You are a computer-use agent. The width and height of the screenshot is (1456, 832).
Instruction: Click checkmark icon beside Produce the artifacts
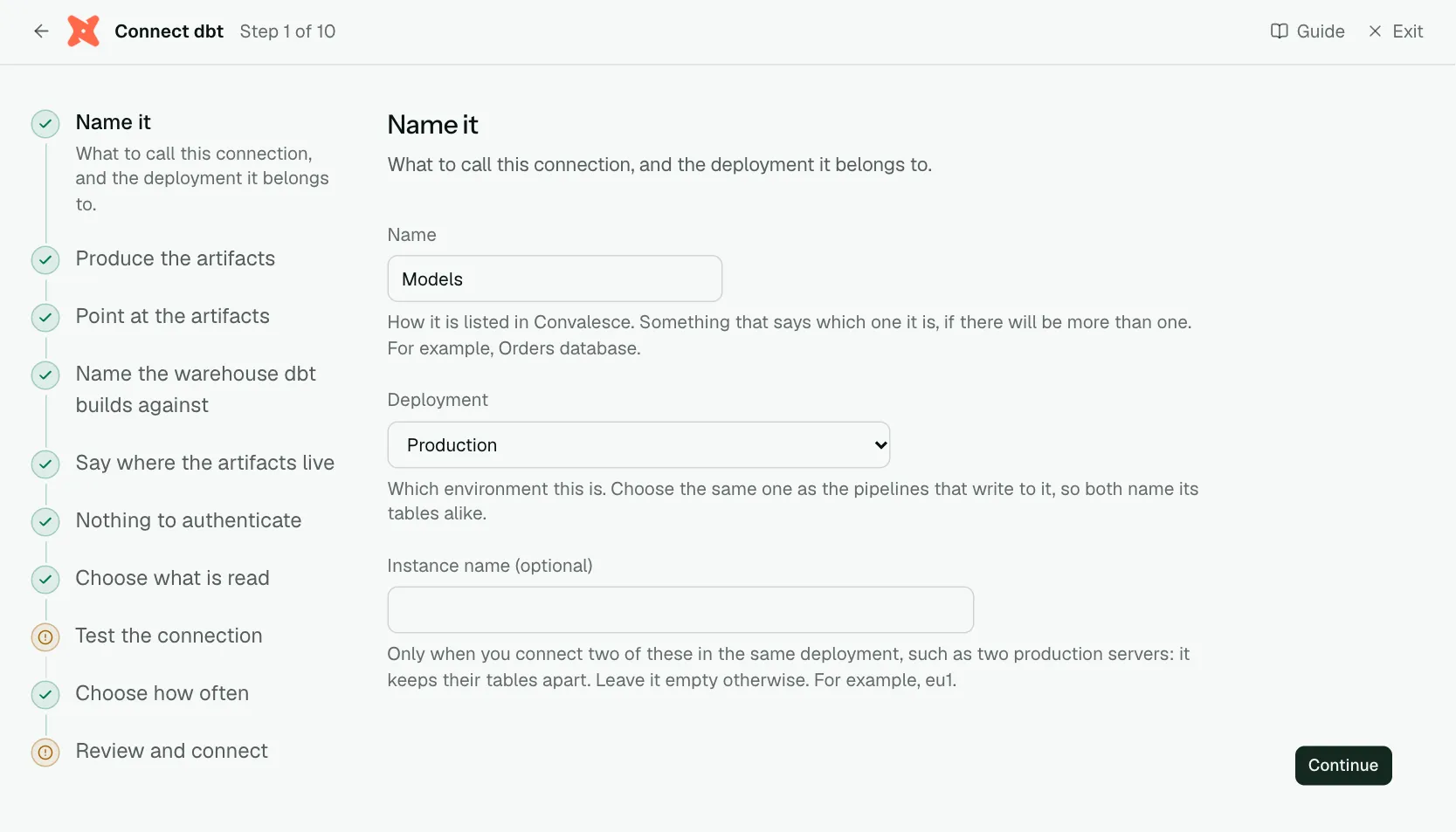(45, 260)
